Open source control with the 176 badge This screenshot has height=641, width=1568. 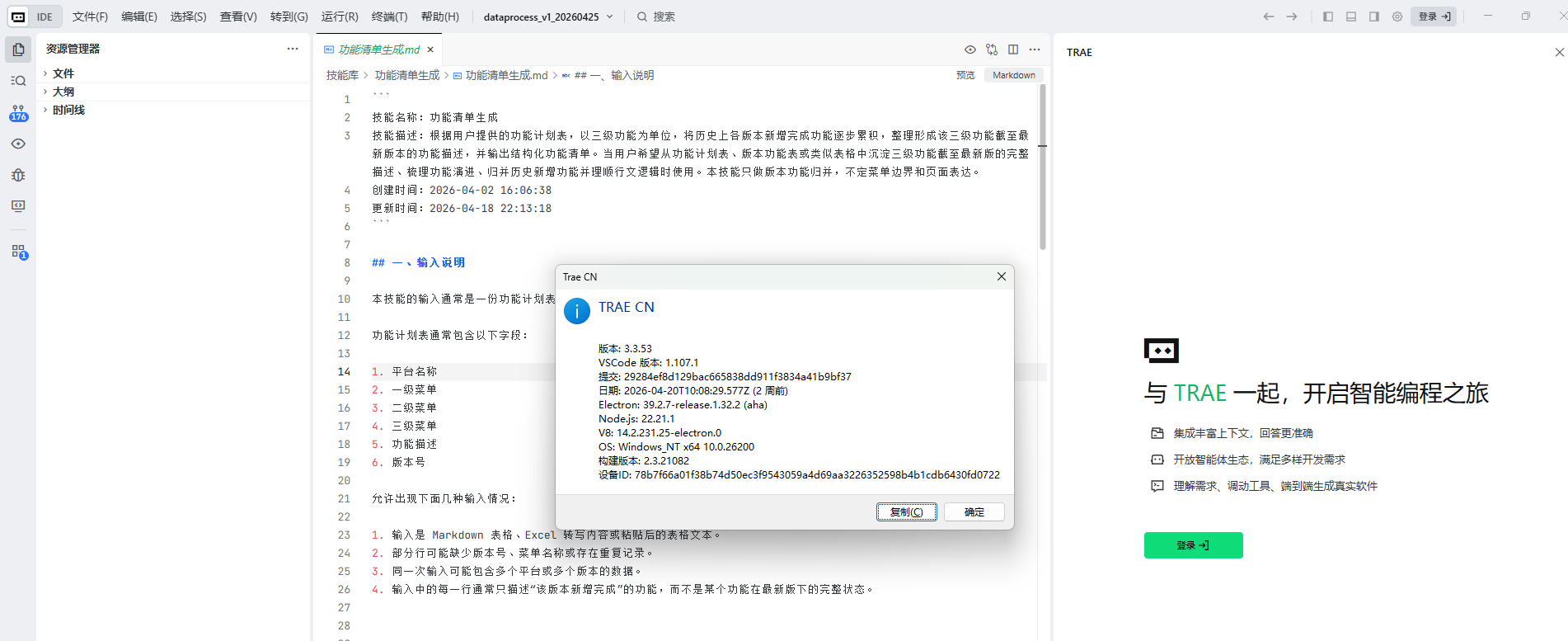click(18, 113)
